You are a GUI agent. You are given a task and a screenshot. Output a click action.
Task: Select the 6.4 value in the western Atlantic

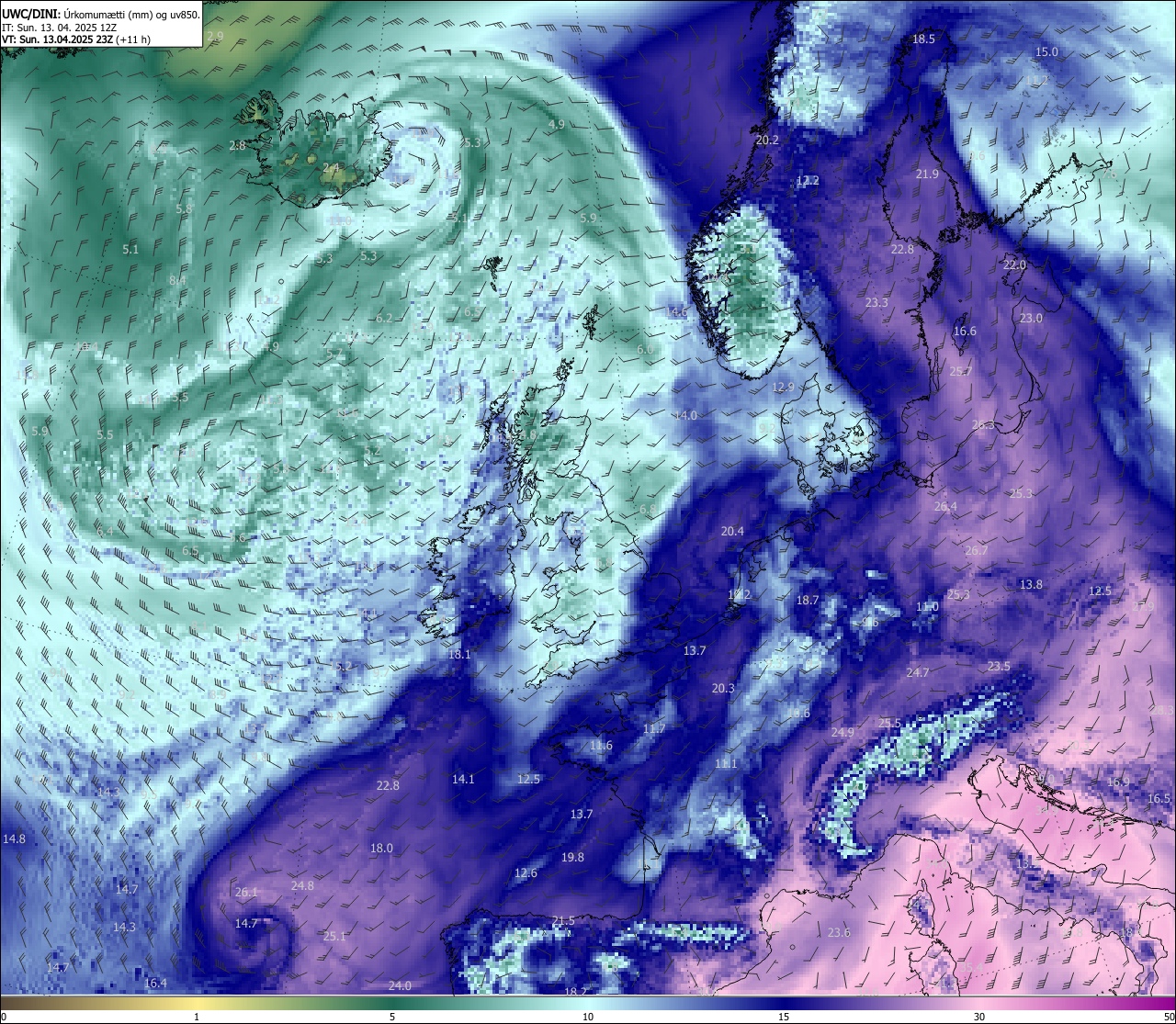[105, 531]
